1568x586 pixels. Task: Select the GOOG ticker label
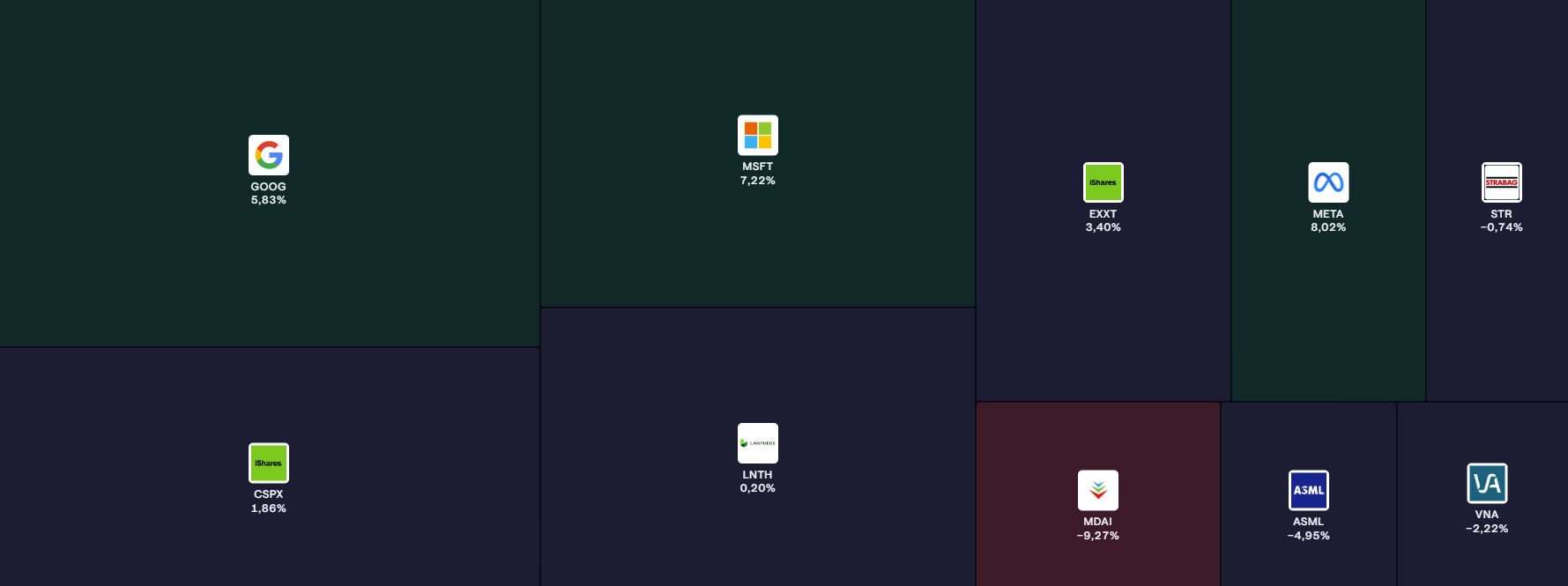tap(269, 187)
